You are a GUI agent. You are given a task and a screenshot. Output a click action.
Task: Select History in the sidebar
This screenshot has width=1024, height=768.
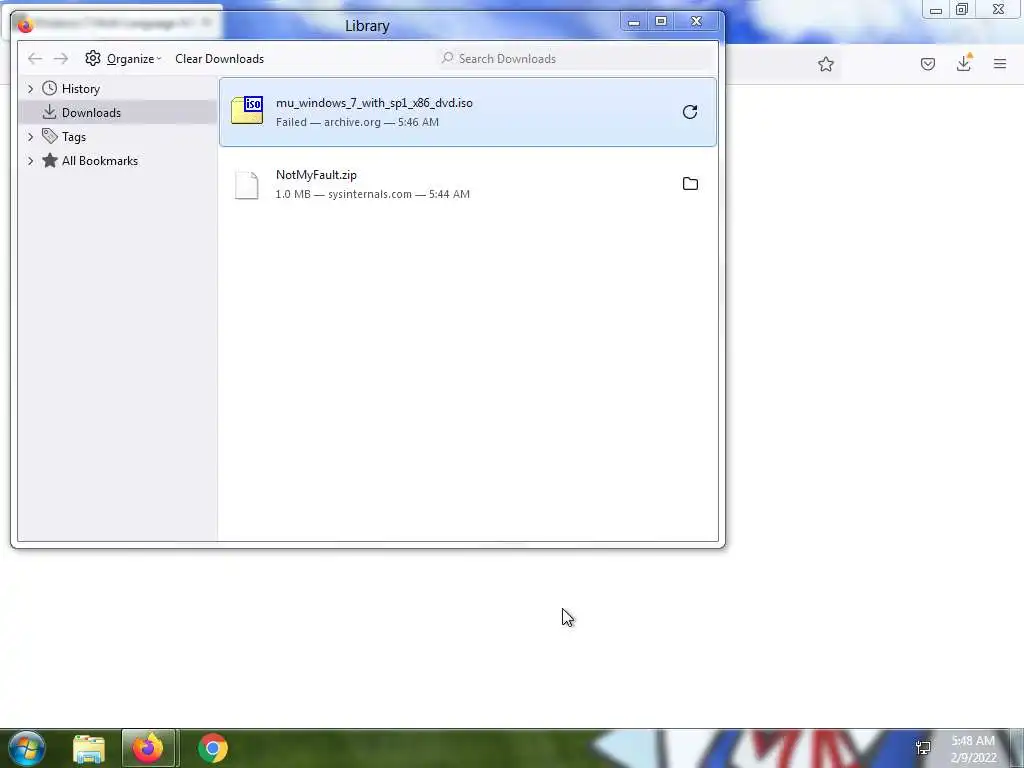tap(80, 89)
